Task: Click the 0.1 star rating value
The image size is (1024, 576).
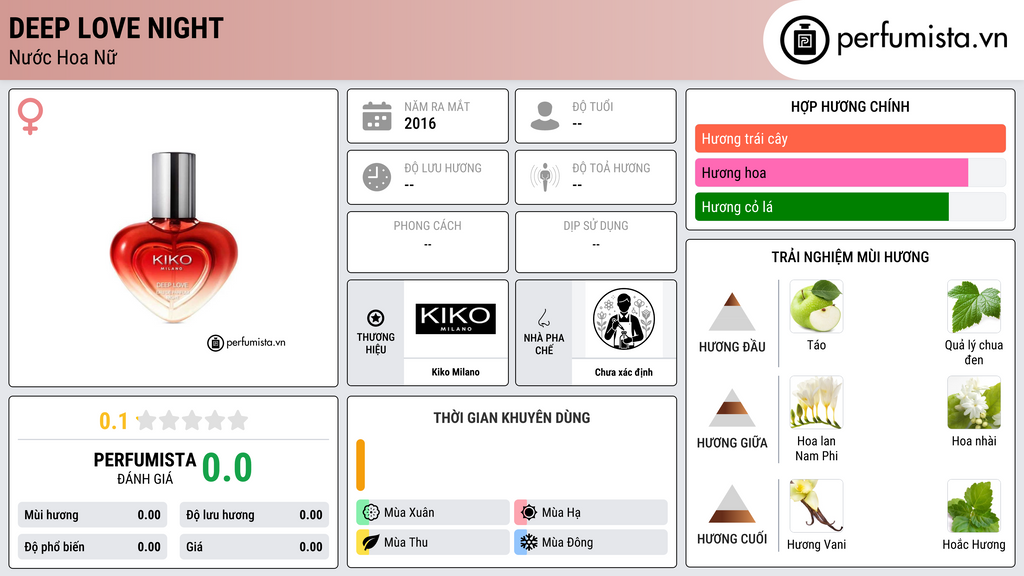Action: coord(114,421)
